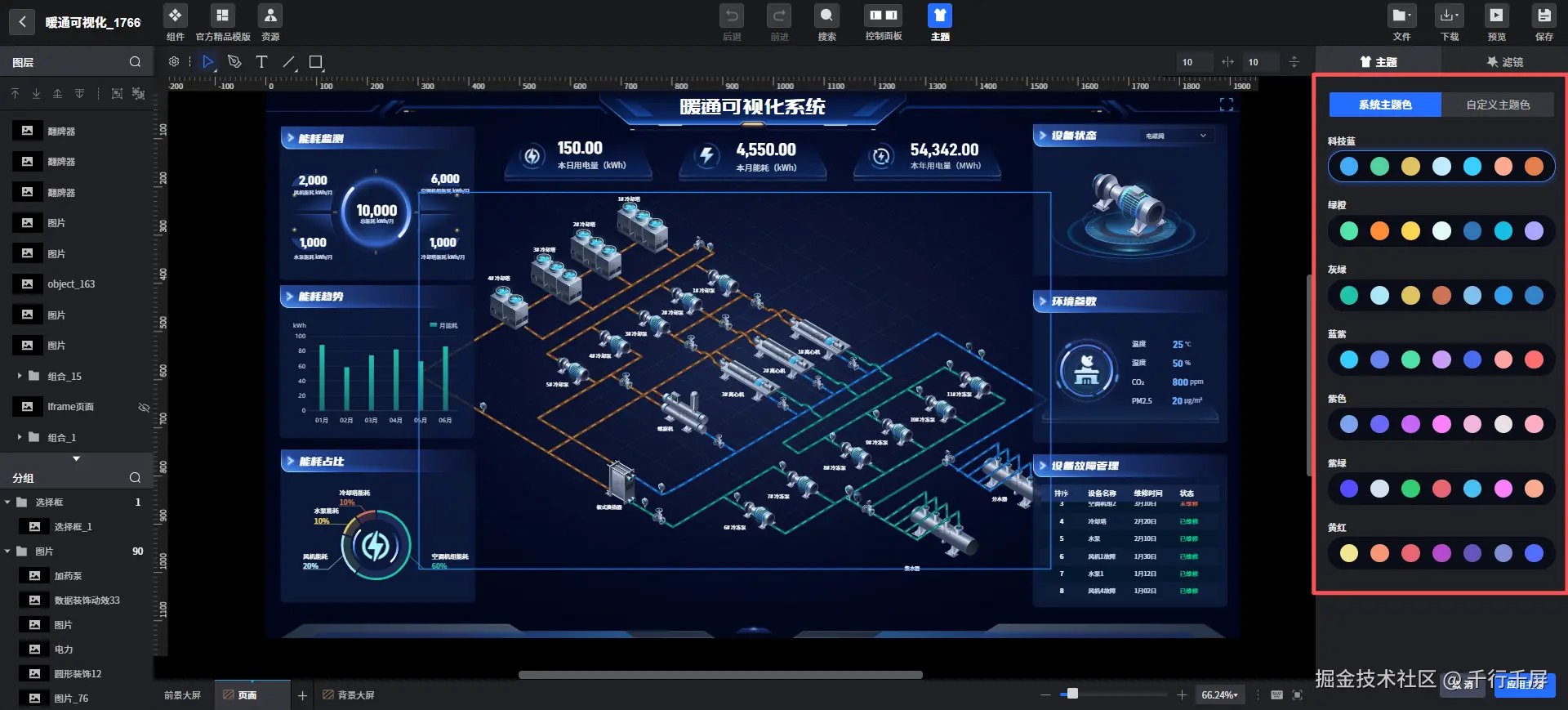Expand the 组合_1 layer group
The image size is (1568, 710).
click(20, 437)
